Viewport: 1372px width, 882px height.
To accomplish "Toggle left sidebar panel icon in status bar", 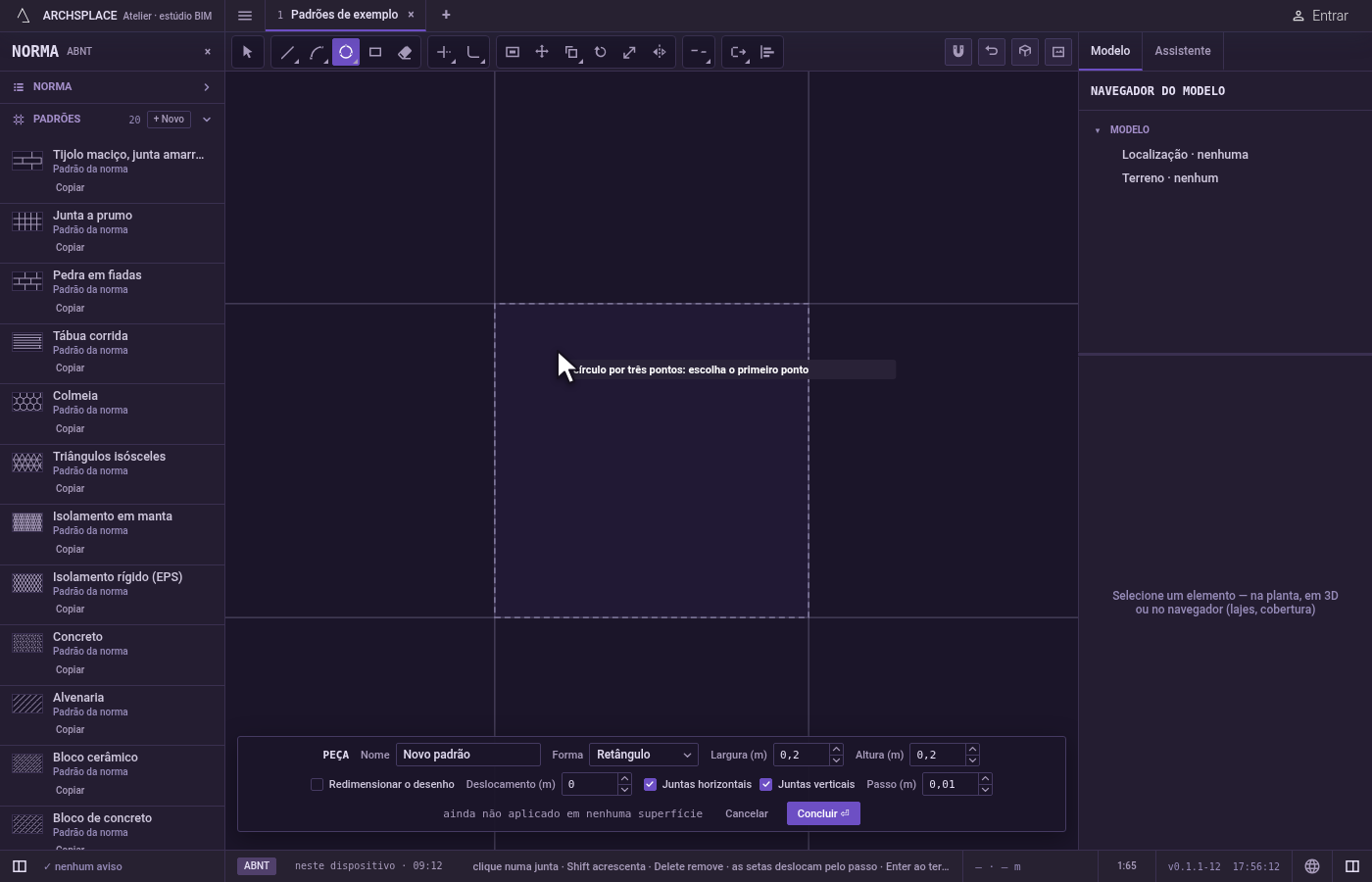I will pos(19,866).
